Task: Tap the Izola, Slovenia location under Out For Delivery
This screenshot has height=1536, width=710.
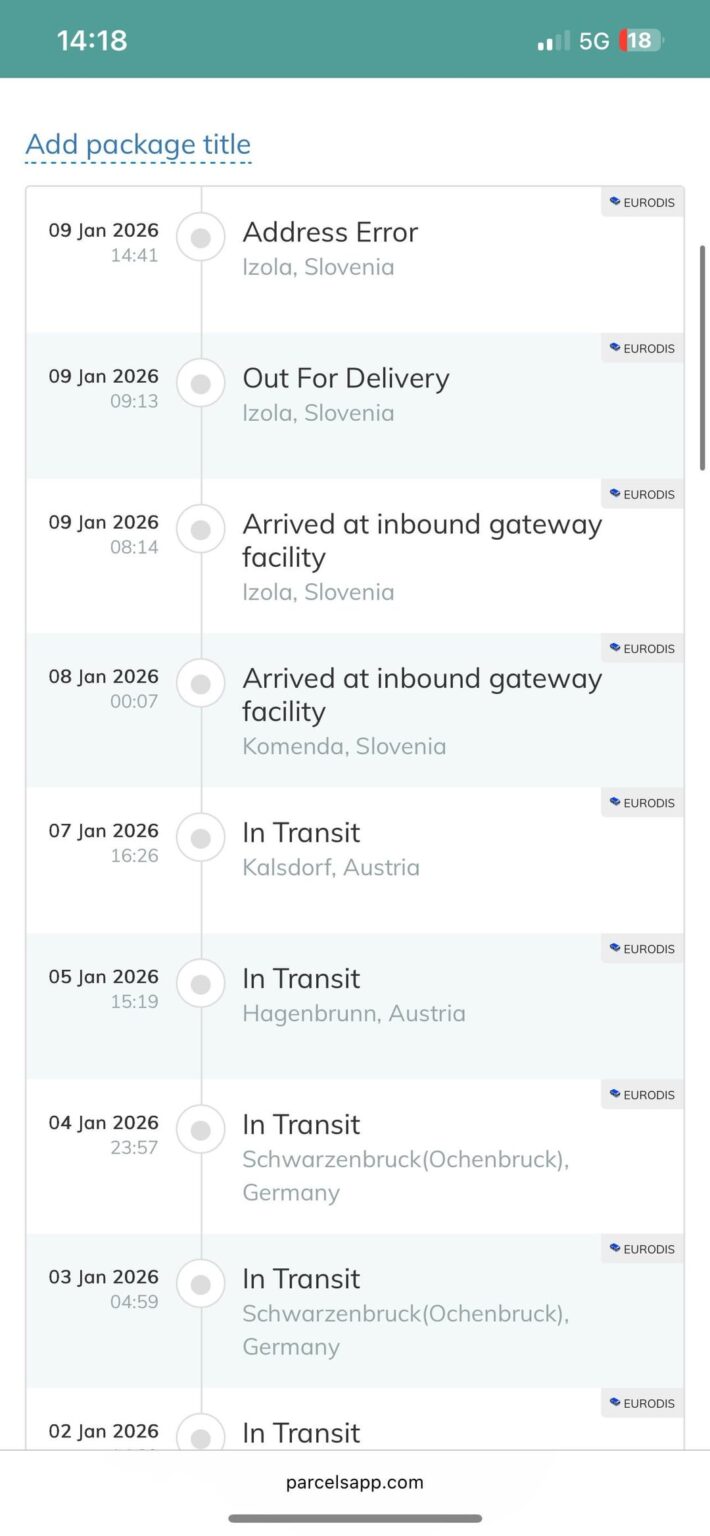Action: pos(318,412)
